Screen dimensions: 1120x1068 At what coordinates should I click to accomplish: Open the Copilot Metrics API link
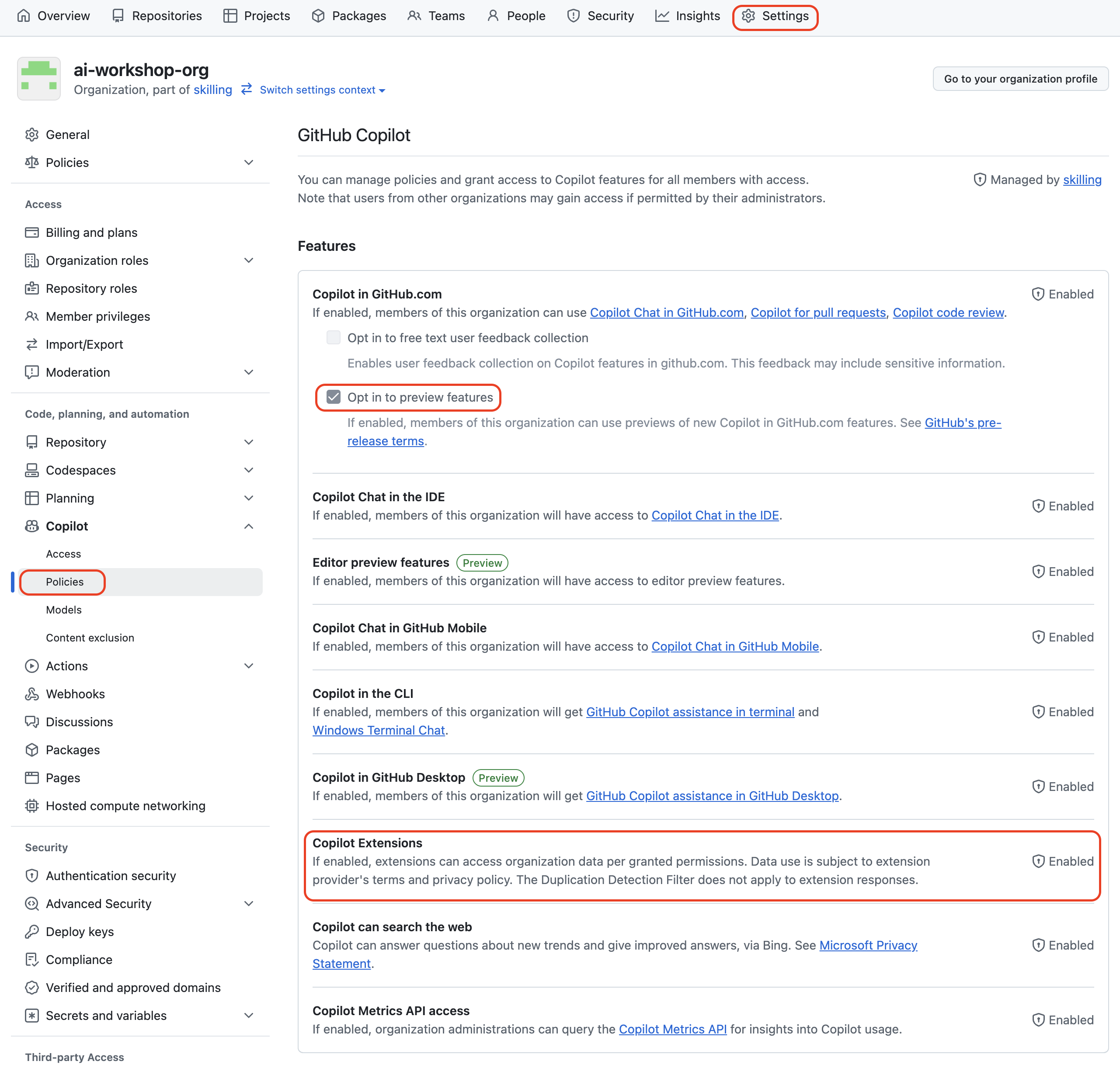[x=672, y=1029]
